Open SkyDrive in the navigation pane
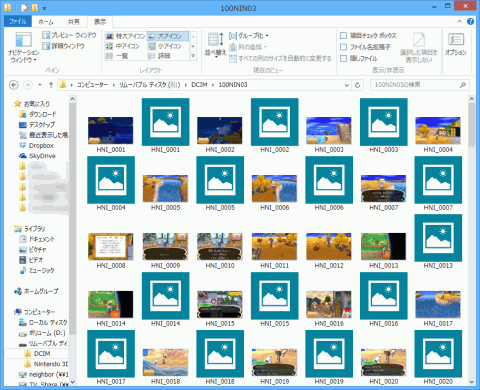The height and width of the screenshot is (390, 480). (x=37, y=156)
